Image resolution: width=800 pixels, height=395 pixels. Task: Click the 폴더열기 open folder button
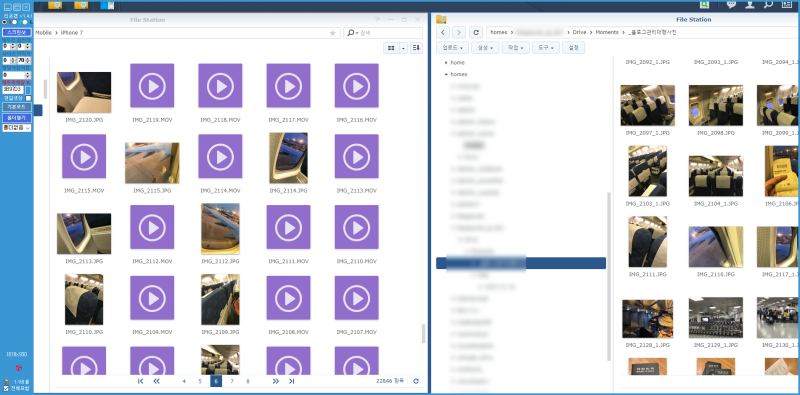click(x=16, y=118)
